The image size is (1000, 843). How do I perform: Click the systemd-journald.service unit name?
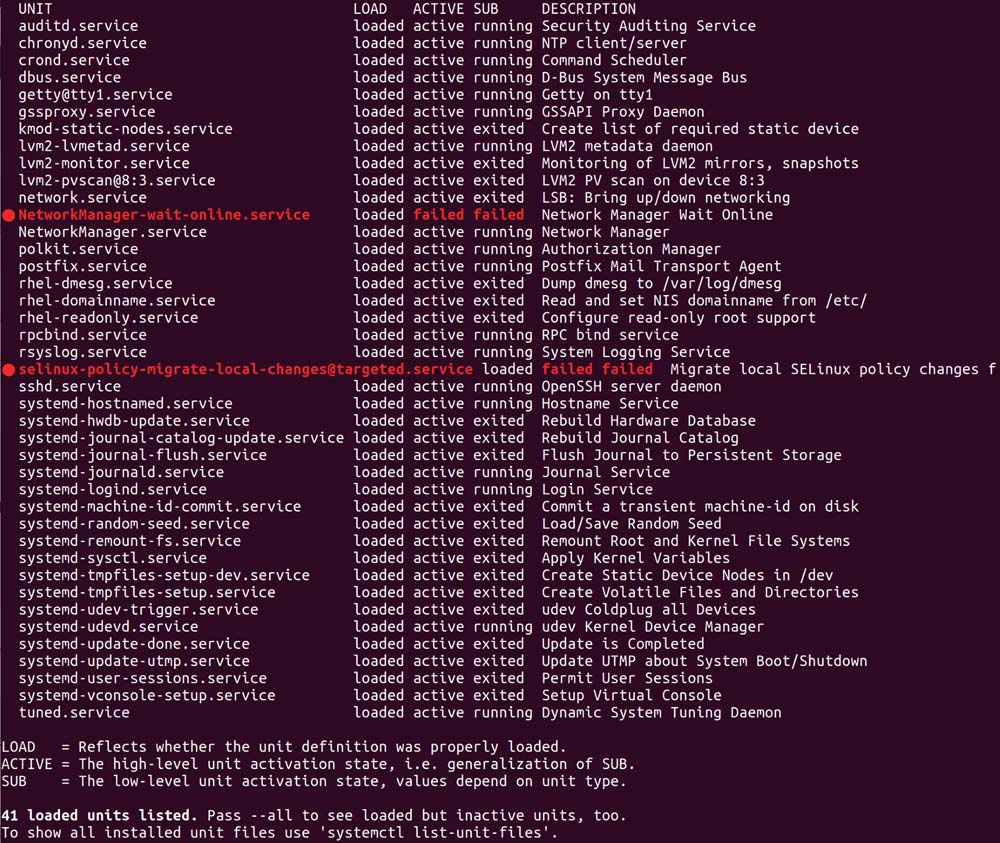[121, 472]
